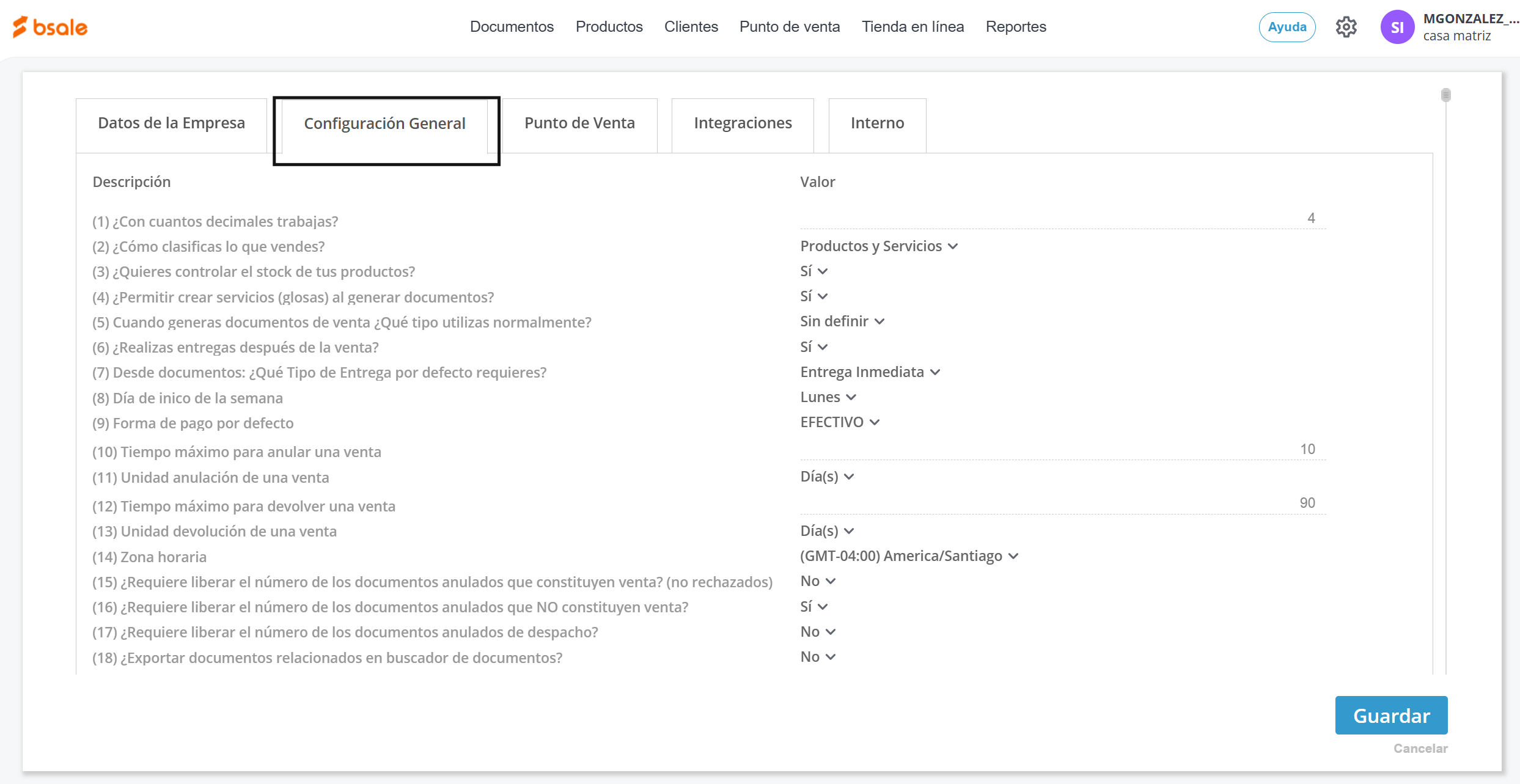This screenshot has height=784, width=1520.
Task: Open the Interno tab
Action: (876, 123)
